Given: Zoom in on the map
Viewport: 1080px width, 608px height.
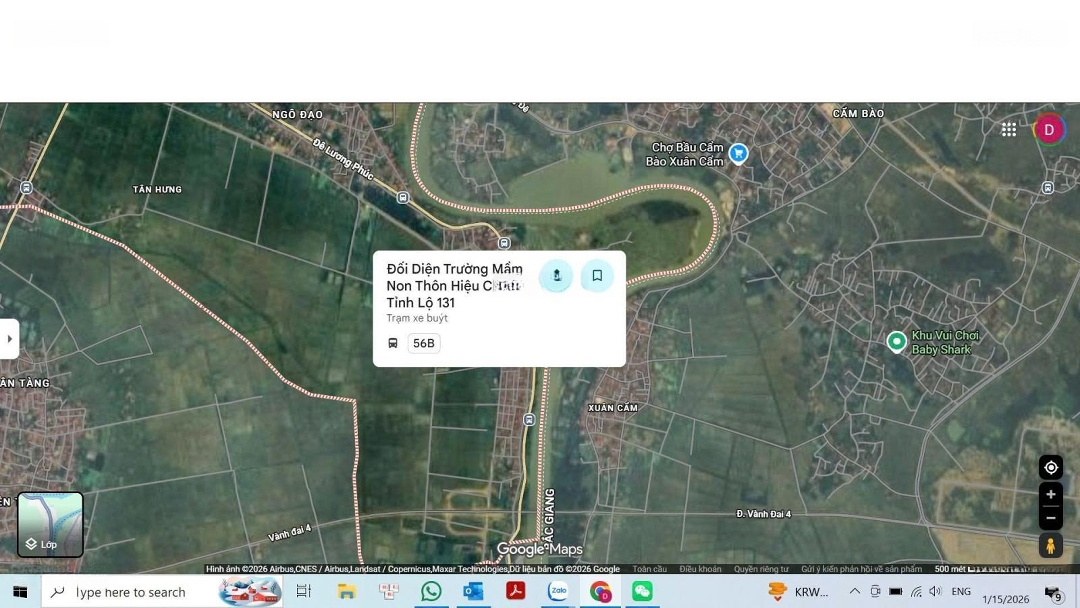Looking at the screenshot, I should [x=1050, y=495].
